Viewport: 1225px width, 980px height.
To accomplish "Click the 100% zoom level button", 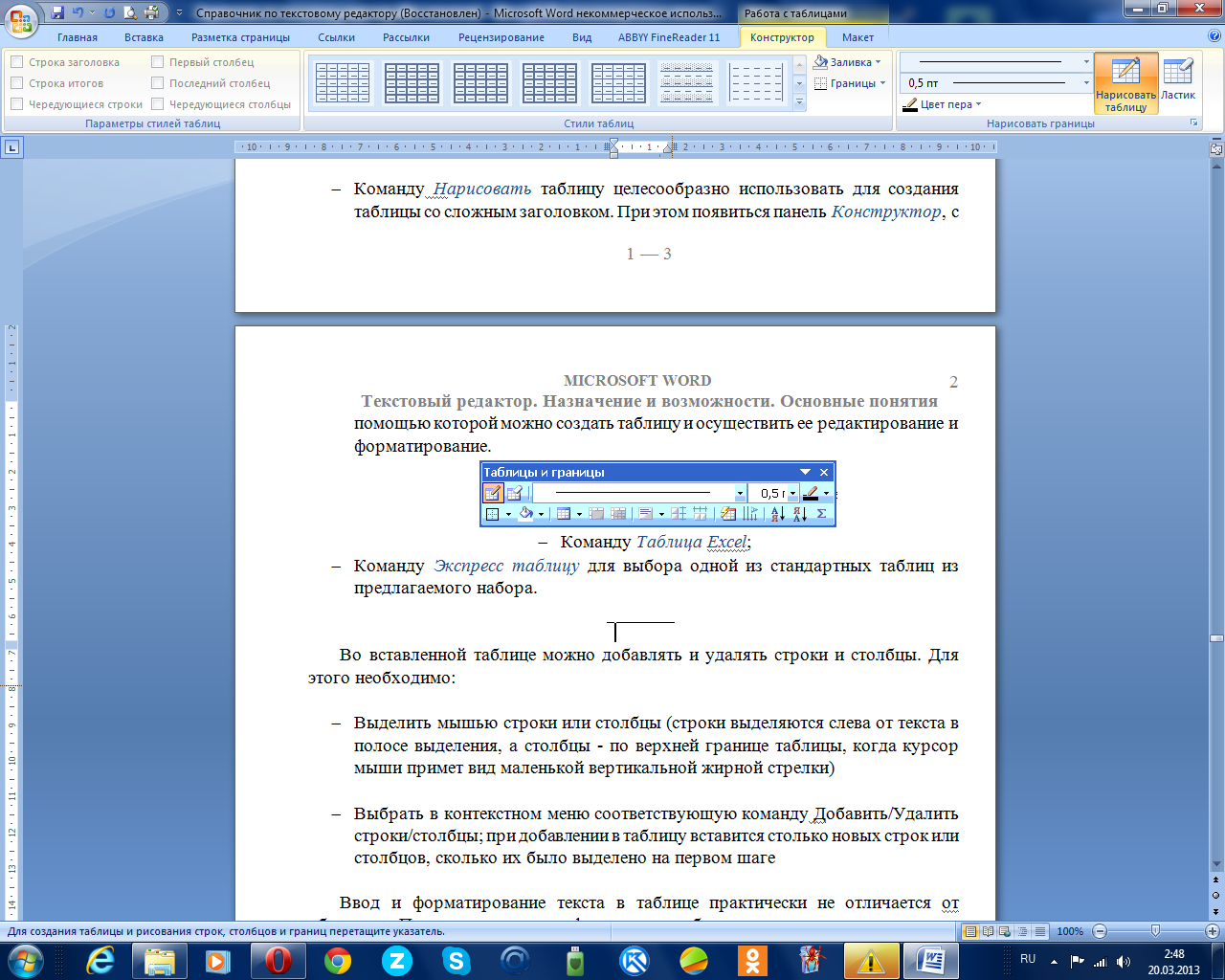I will click(x=1070, y=931).
